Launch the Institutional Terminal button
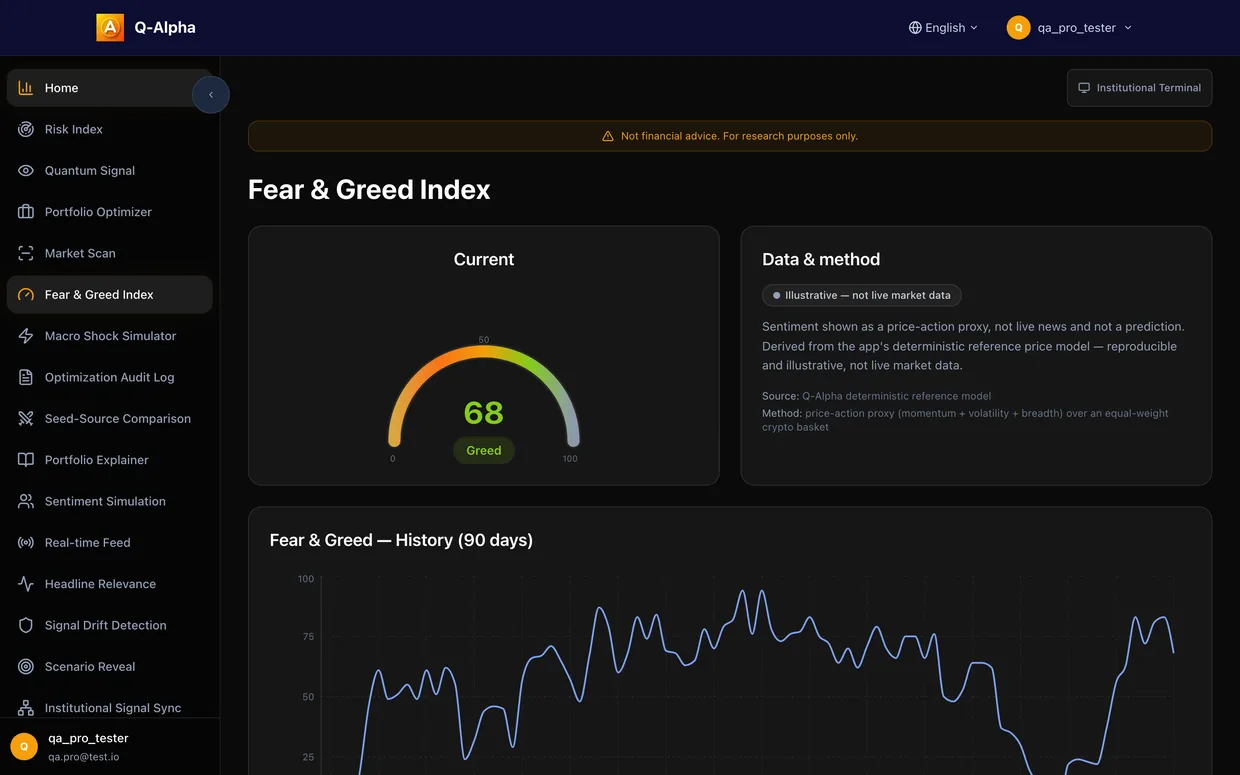The width and height of the screenshot is (1240, 775). [1139, 88]
